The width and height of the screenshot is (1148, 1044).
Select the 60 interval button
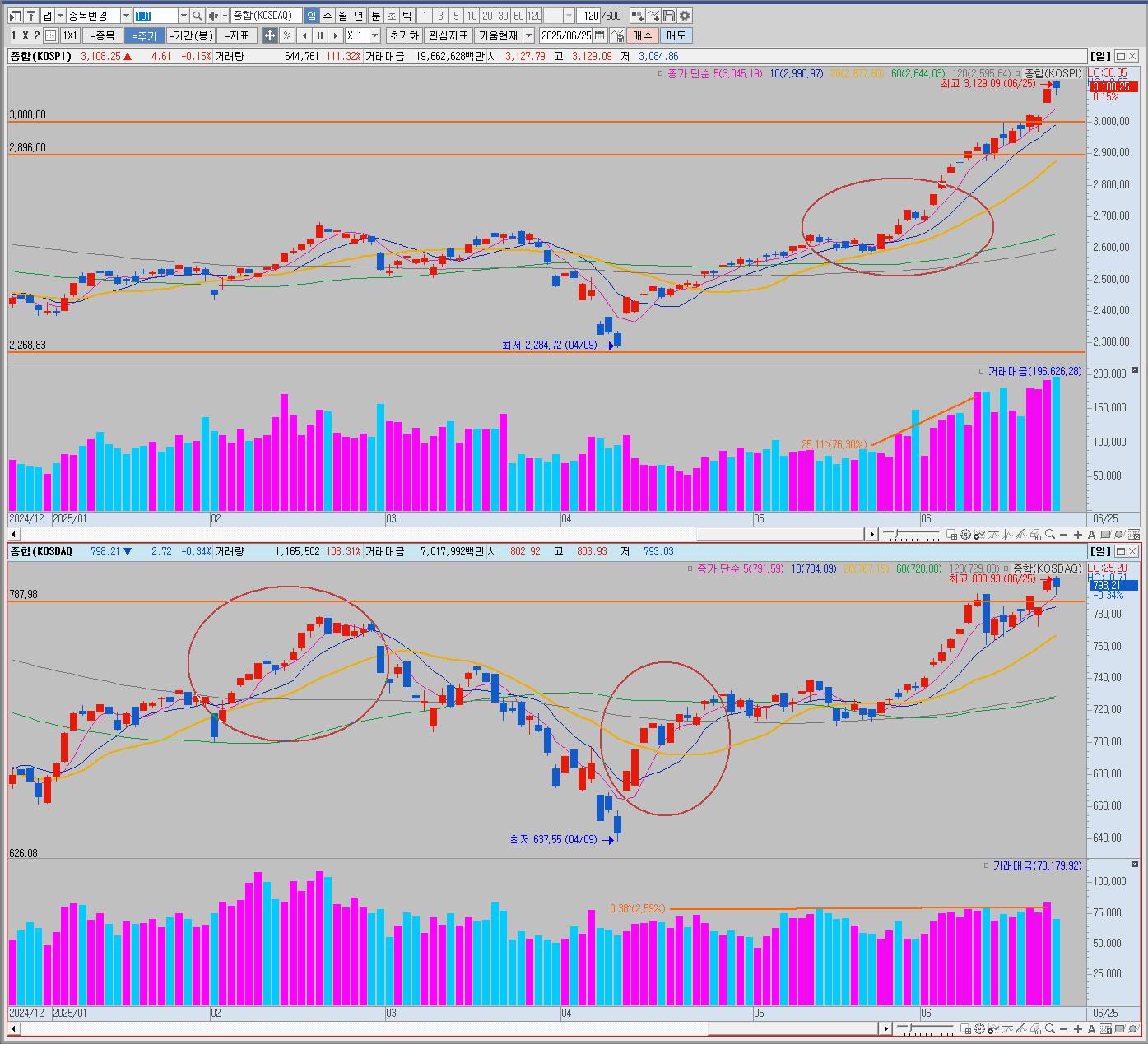tap(518, 16)
